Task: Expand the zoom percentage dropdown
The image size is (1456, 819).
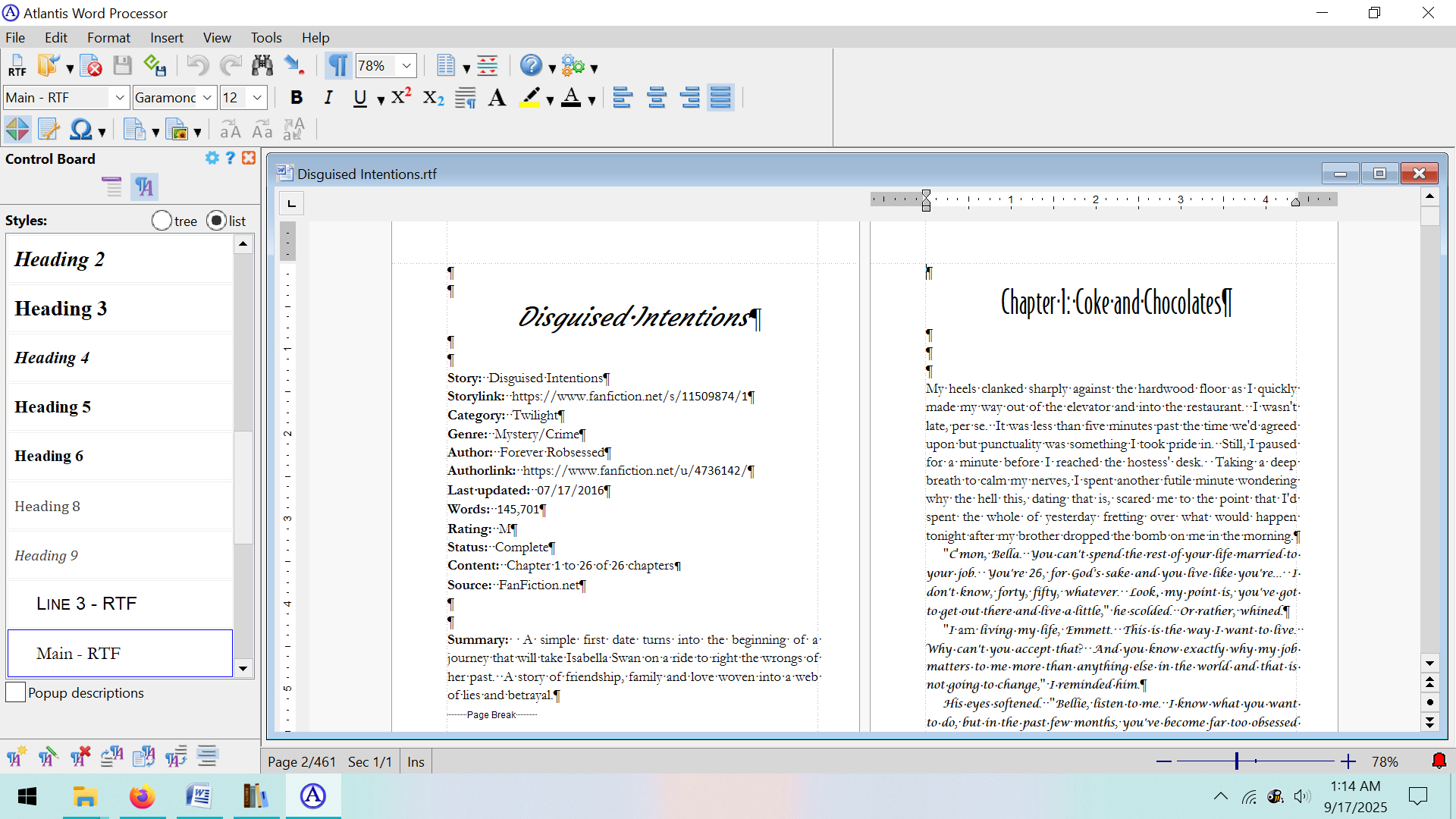Action: tap(406, 66)
